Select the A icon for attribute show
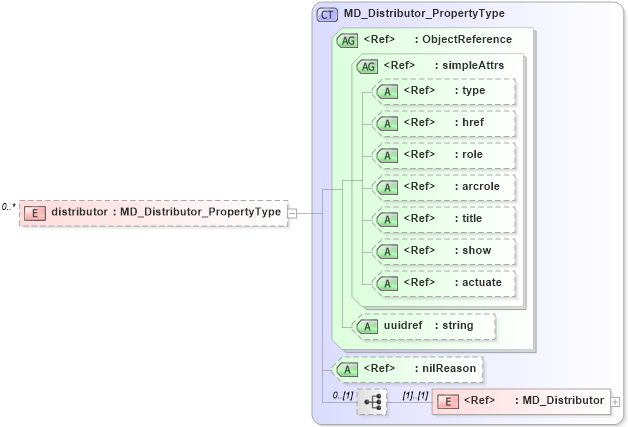628x427 pixels. click(x=387, y=252)
